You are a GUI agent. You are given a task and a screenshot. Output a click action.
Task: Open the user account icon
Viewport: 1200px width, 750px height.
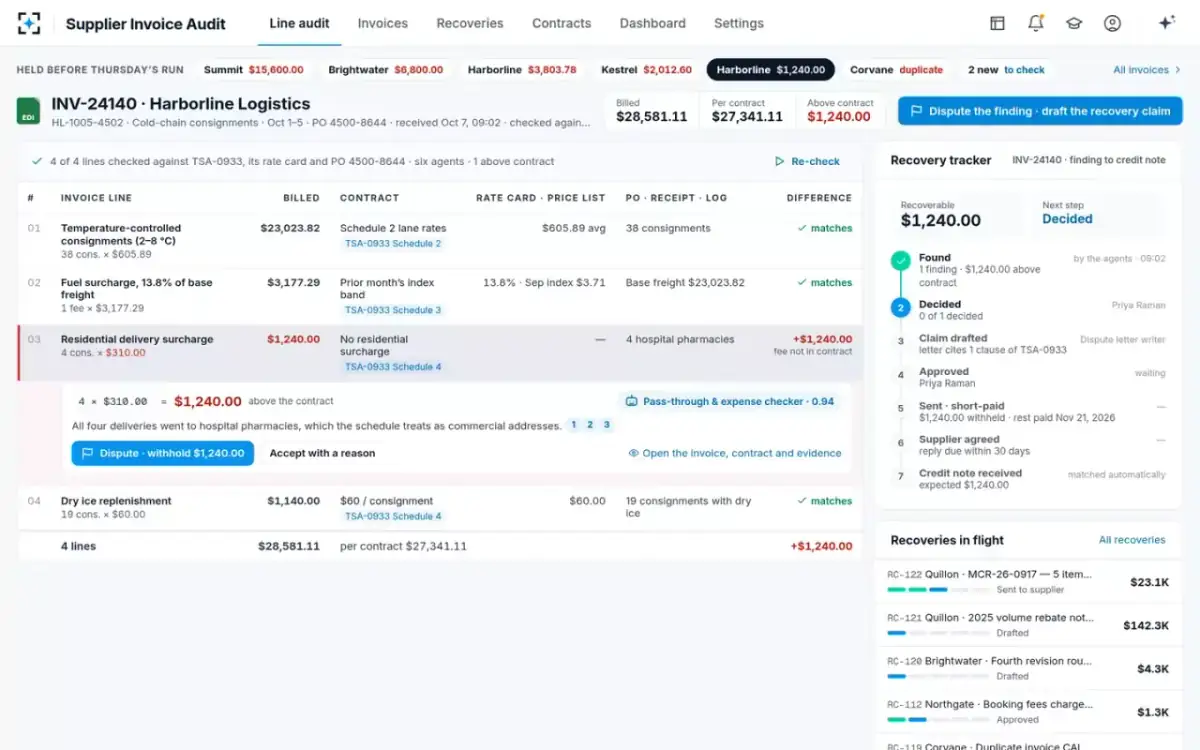pos(1112,23)
